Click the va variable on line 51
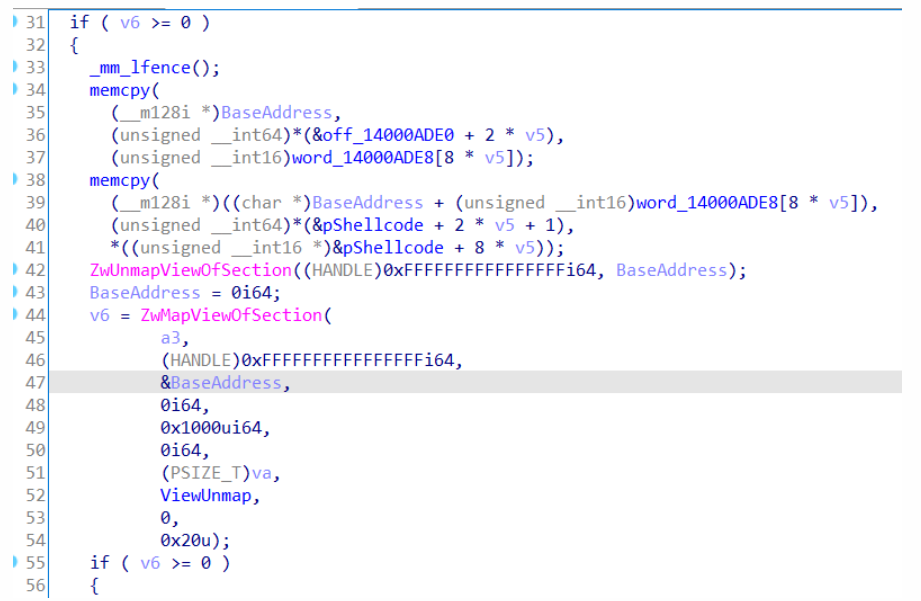Image resolution: width=921 pixels, height=601 pixels. coord(261,473)
